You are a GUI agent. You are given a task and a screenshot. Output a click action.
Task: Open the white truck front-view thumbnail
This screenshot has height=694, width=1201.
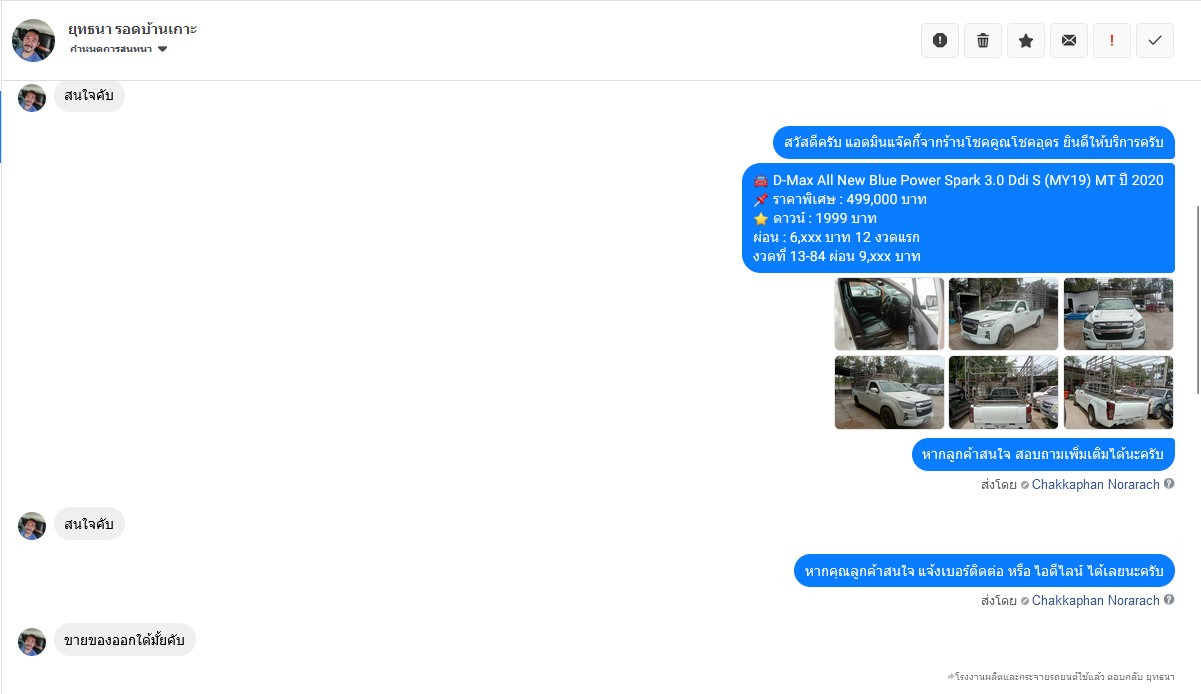click(x=1118, y=314)
